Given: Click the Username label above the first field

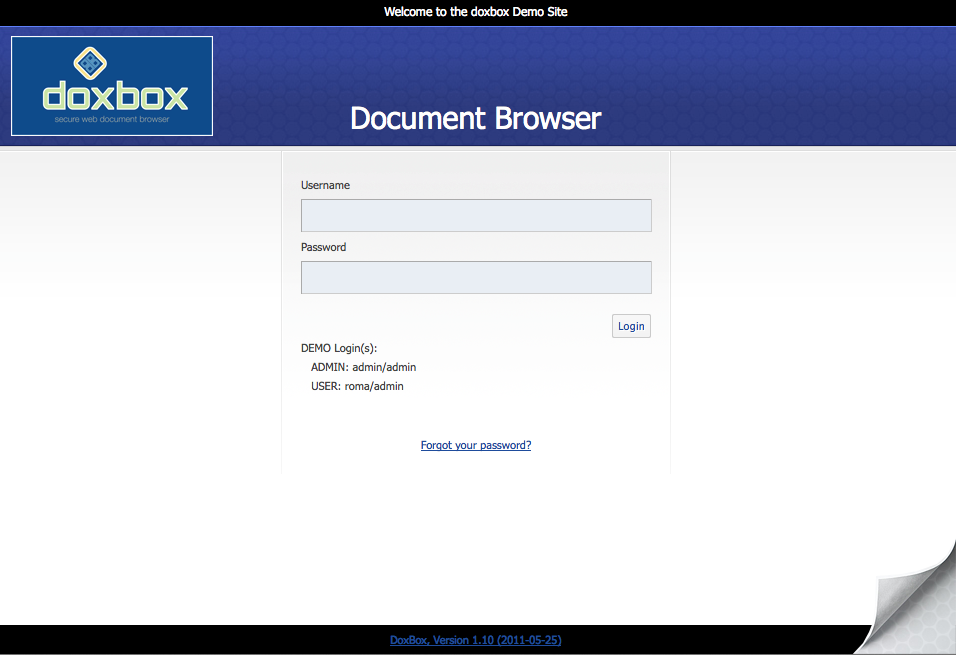Looking at the screenshot, I should [325, 185].
